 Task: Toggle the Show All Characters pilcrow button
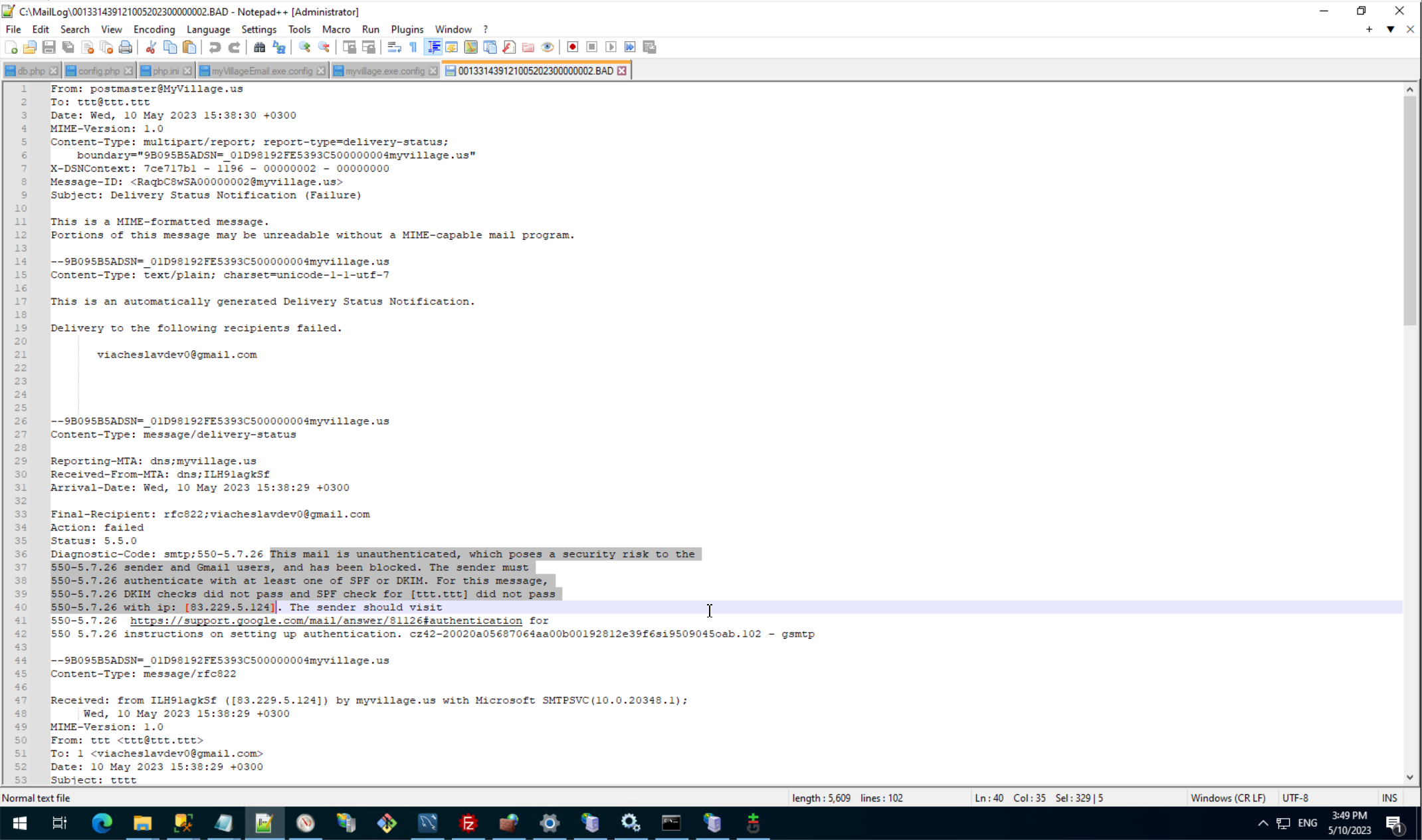tap(413, 47)
